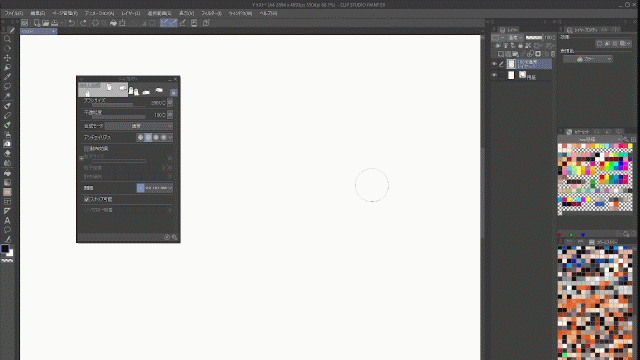Screen dimensions: 640x360
Task: Select the Lasso selection tool
Action: [x=7, y=87]
